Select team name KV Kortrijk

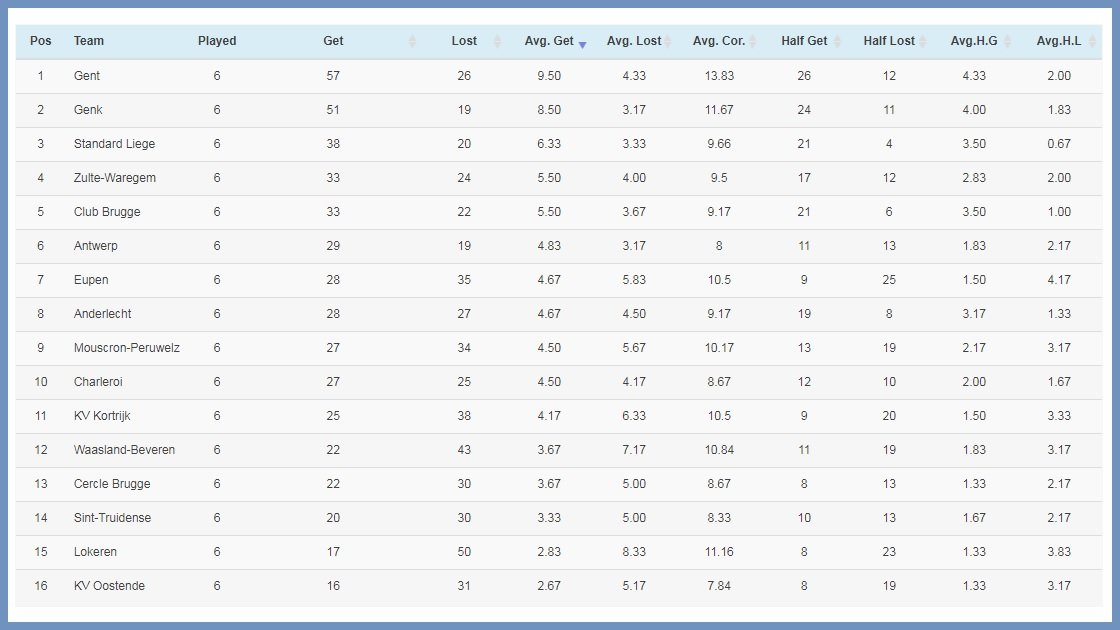click(x=102, y=416)
